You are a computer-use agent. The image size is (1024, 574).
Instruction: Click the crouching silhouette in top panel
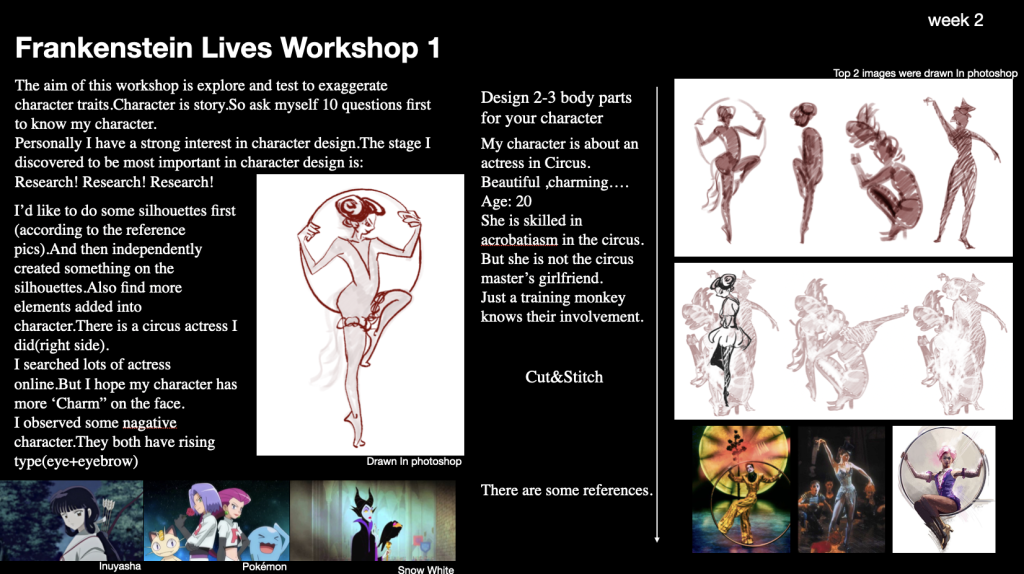(x=883, y=171)
